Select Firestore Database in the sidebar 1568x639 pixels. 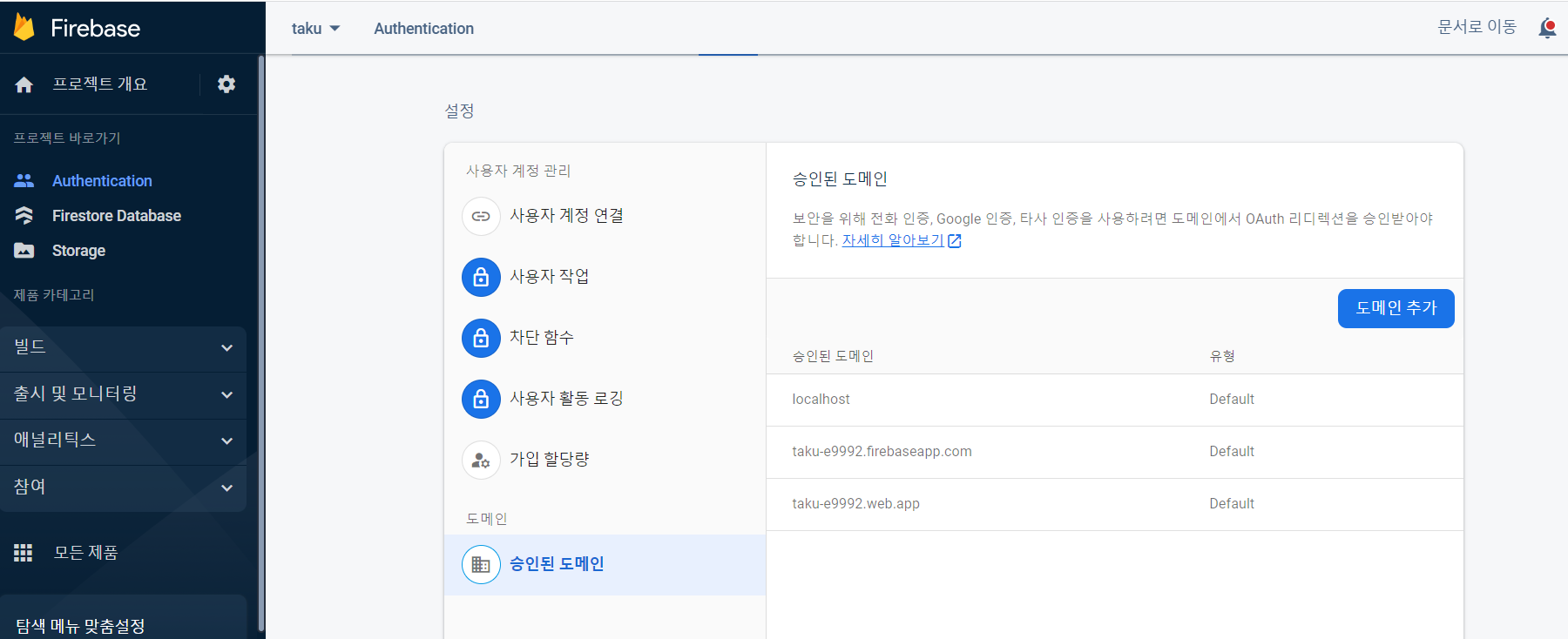(x=117, y=216)
